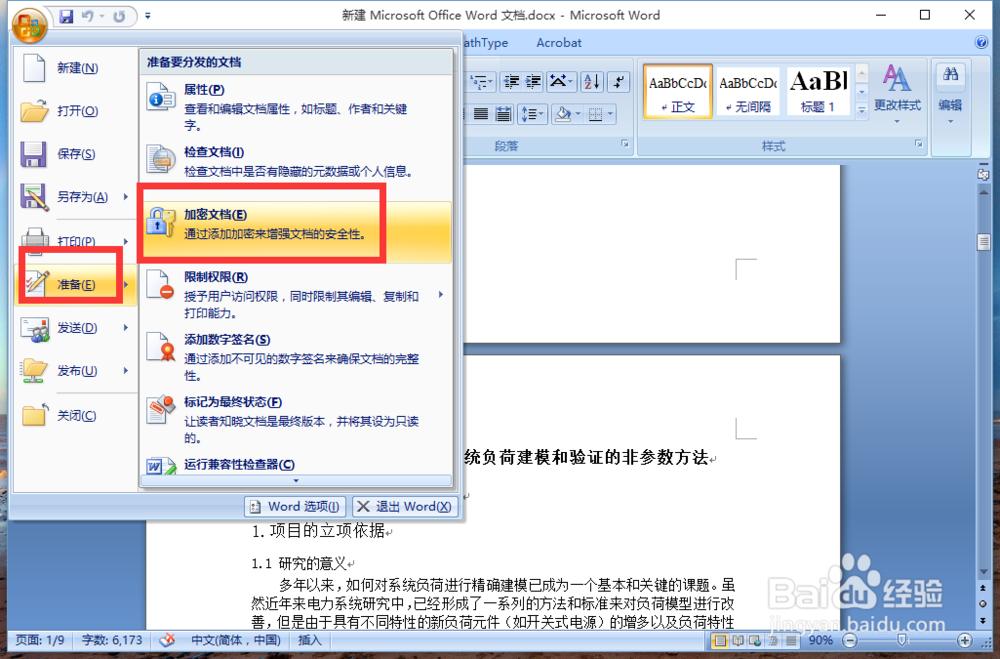Expand the 另存为 submenu arrow

(x=126, y=196)
